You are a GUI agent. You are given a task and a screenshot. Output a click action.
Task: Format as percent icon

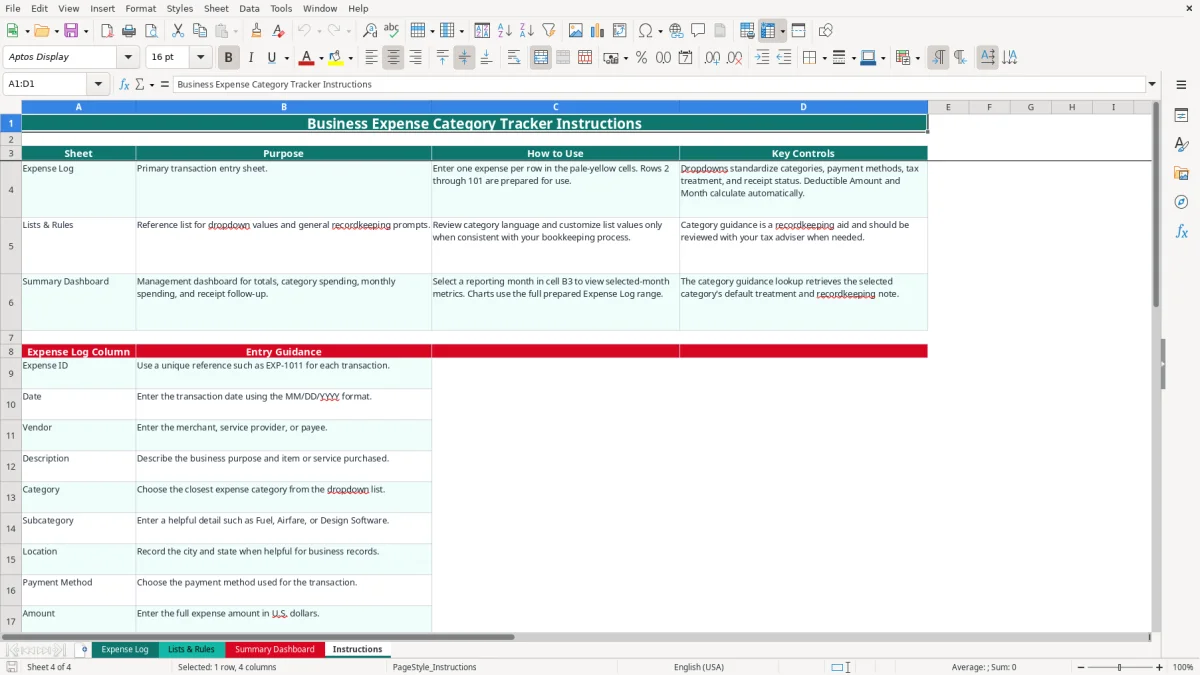tap(641, 58)
